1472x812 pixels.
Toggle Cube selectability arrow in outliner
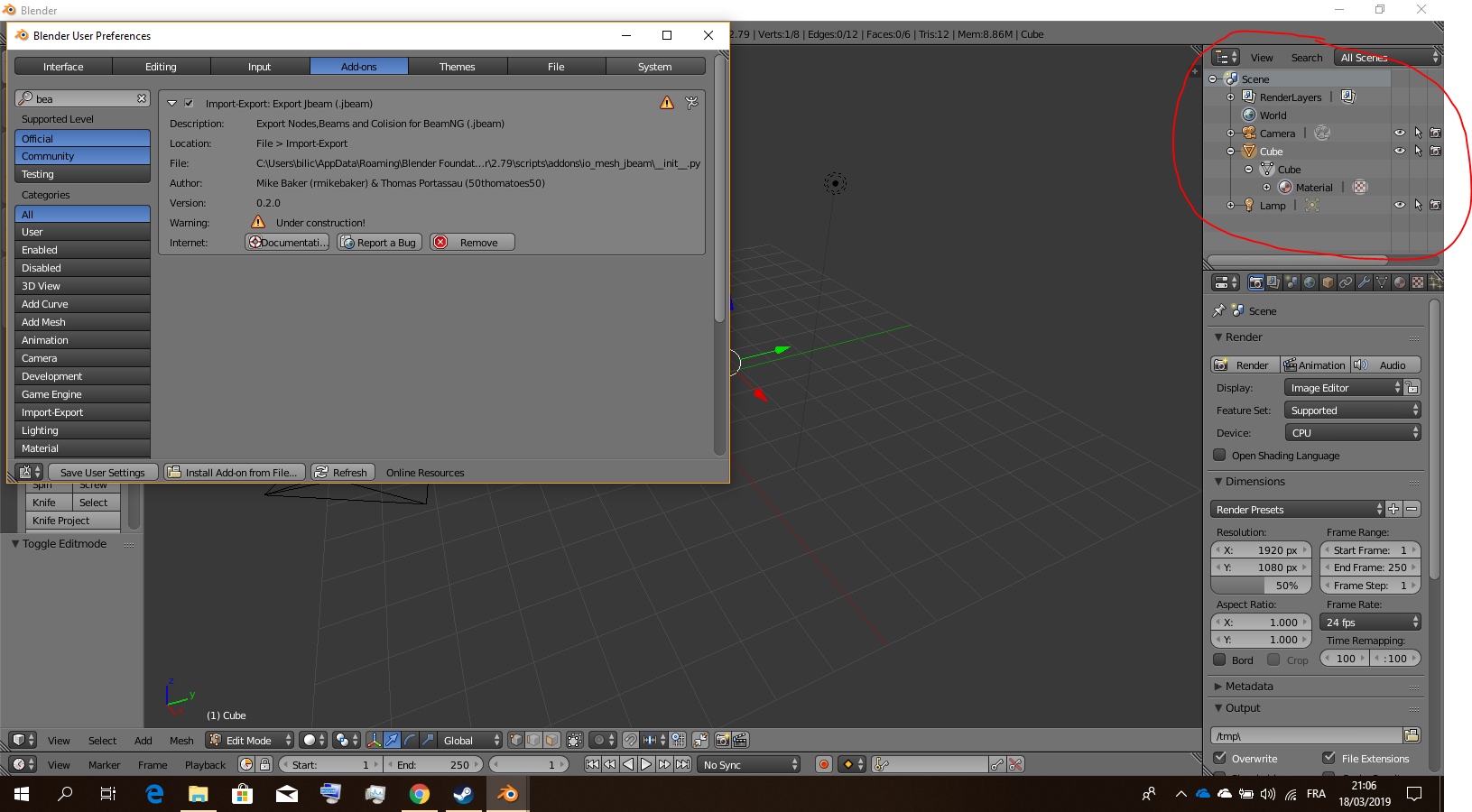coord(1418,151)
